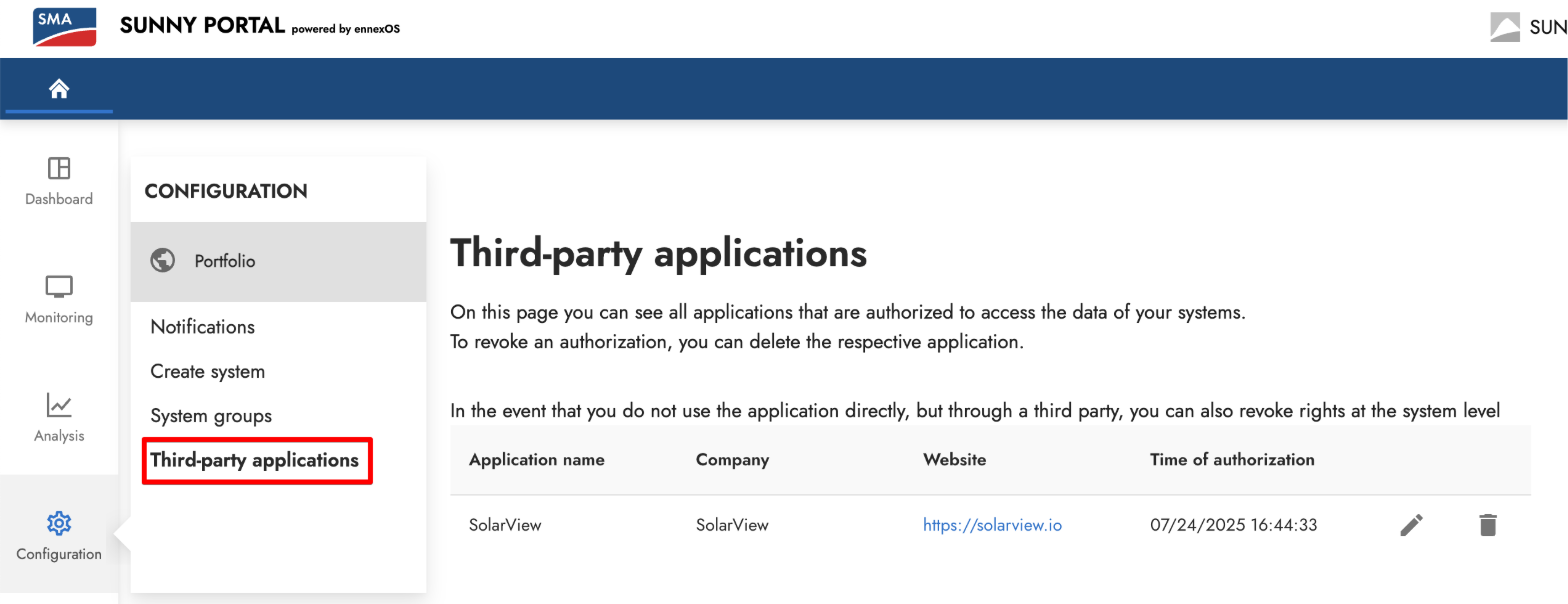Click the SUNNY PORTAL title text
This screenshot has width=1568, height=604.
pyautogui.click(x=203, y=26)
